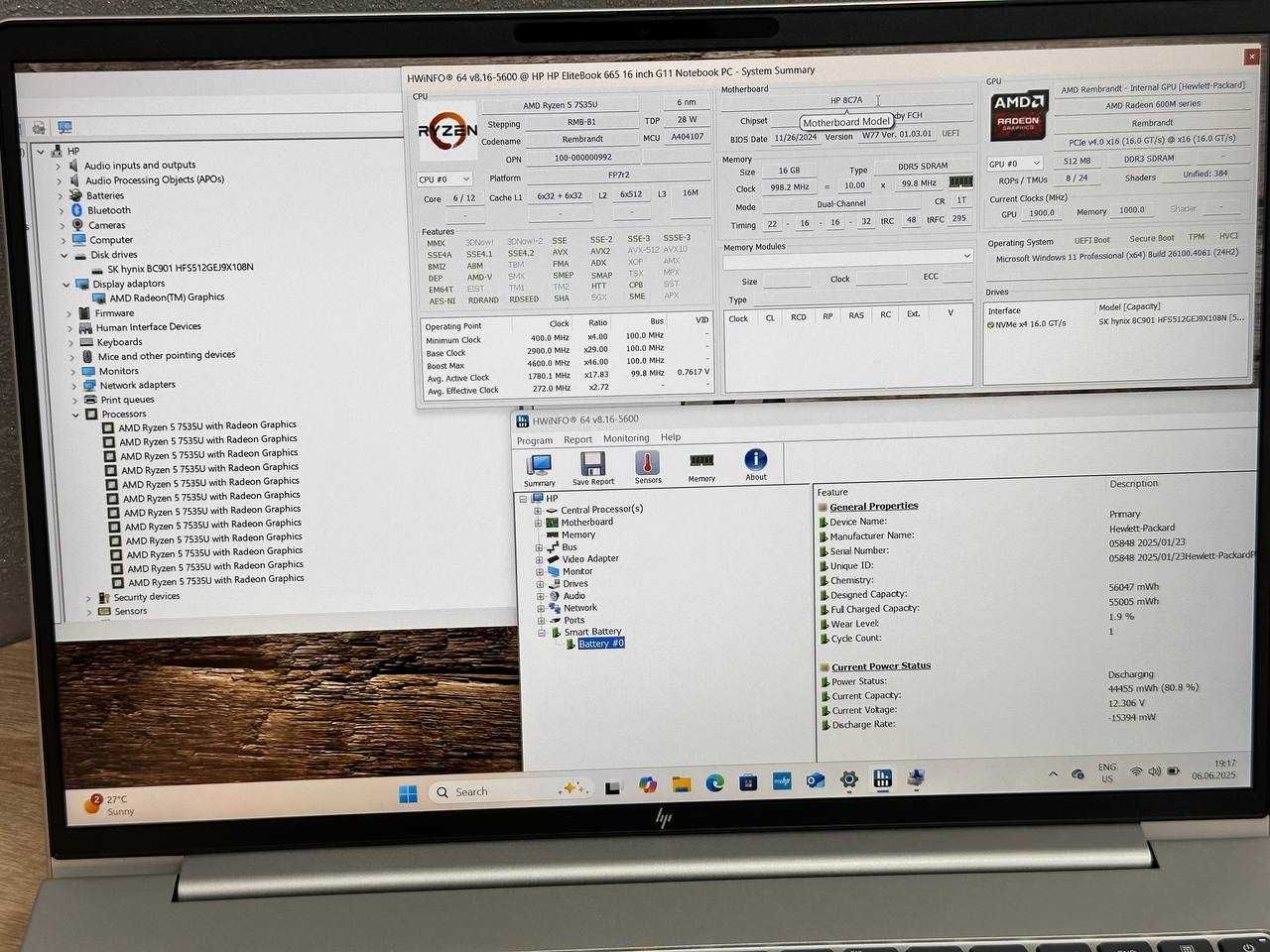Open the Help menu in HWiNFO
1270x952 pixels.
[x=672, y=437]
